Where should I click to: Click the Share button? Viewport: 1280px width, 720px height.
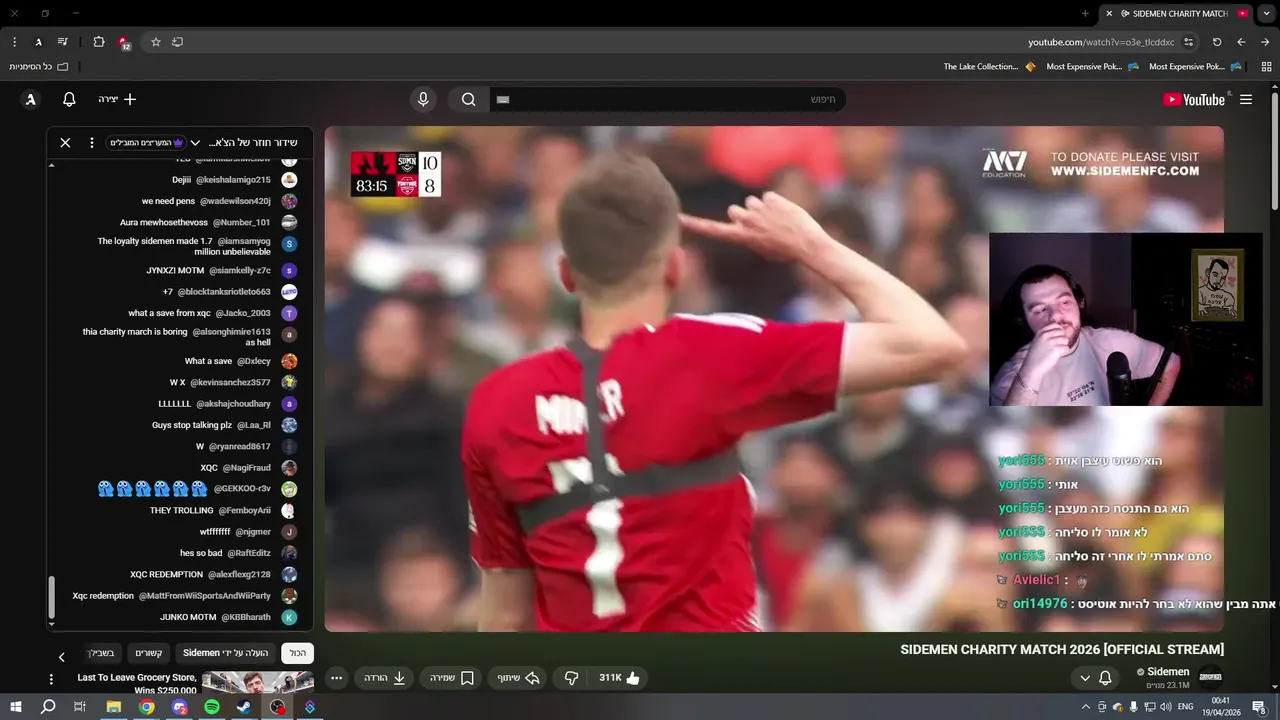tap(519, 678)
